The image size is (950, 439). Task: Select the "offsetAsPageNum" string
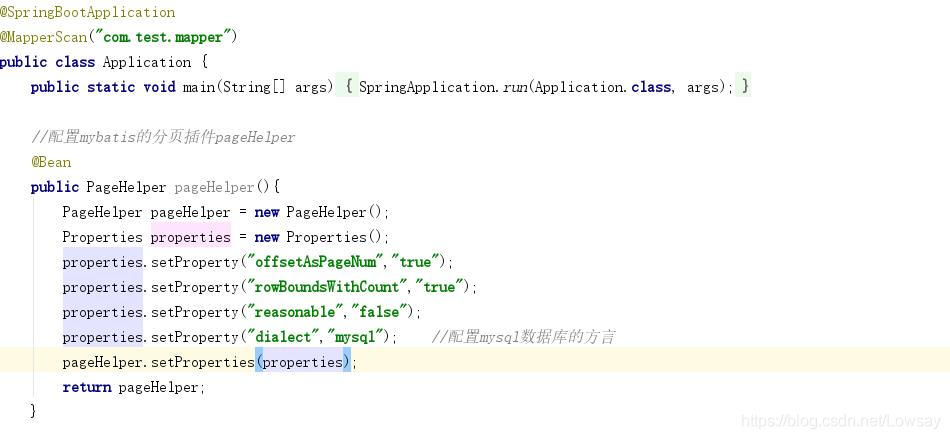click(316, 262)
